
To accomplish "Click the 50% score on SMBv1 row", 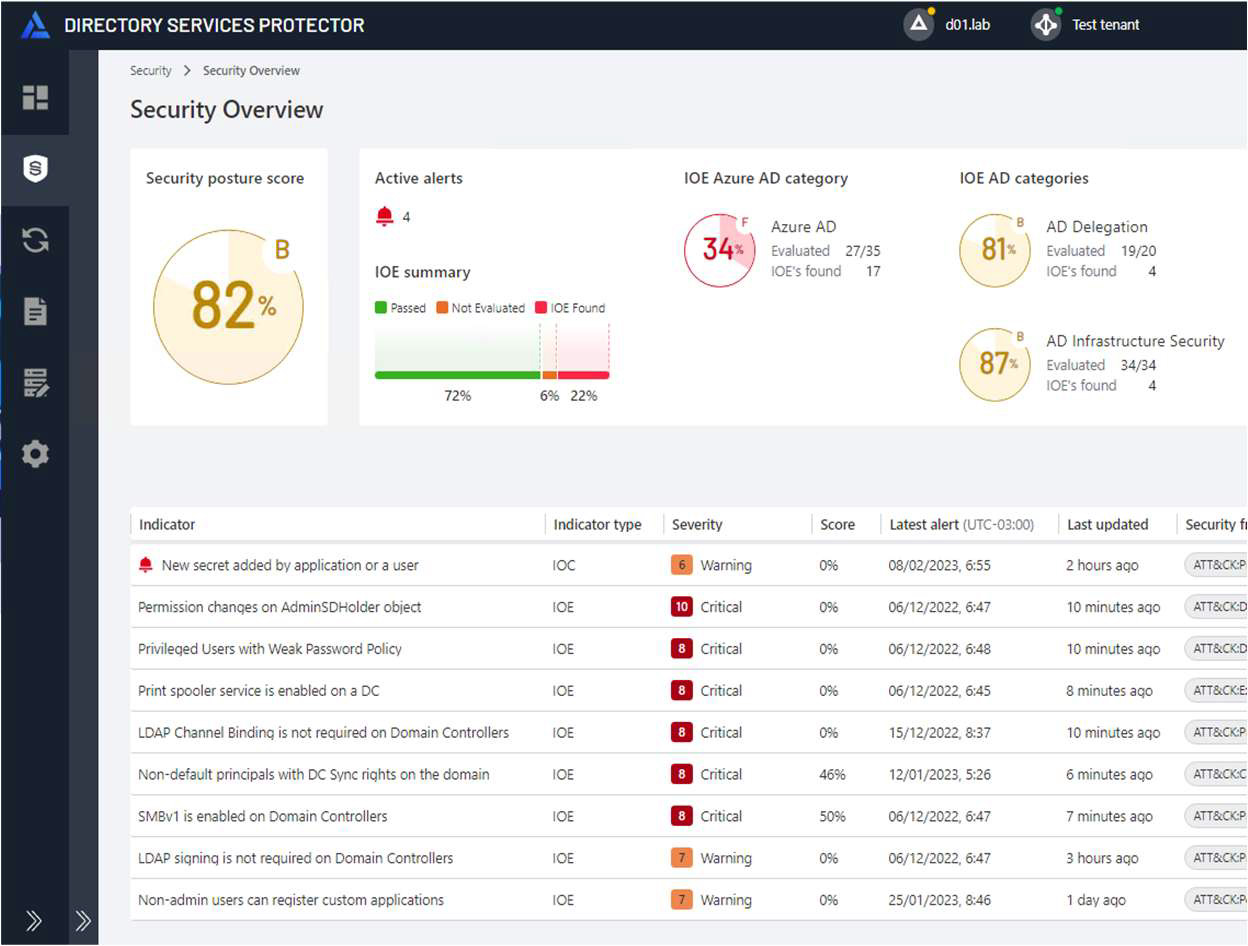I will (x=832, y=816).
